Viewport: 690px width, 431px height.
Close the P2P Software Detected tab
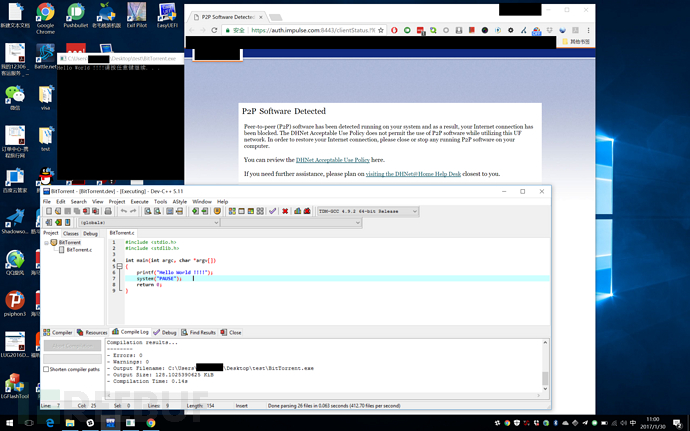(261, 17)
